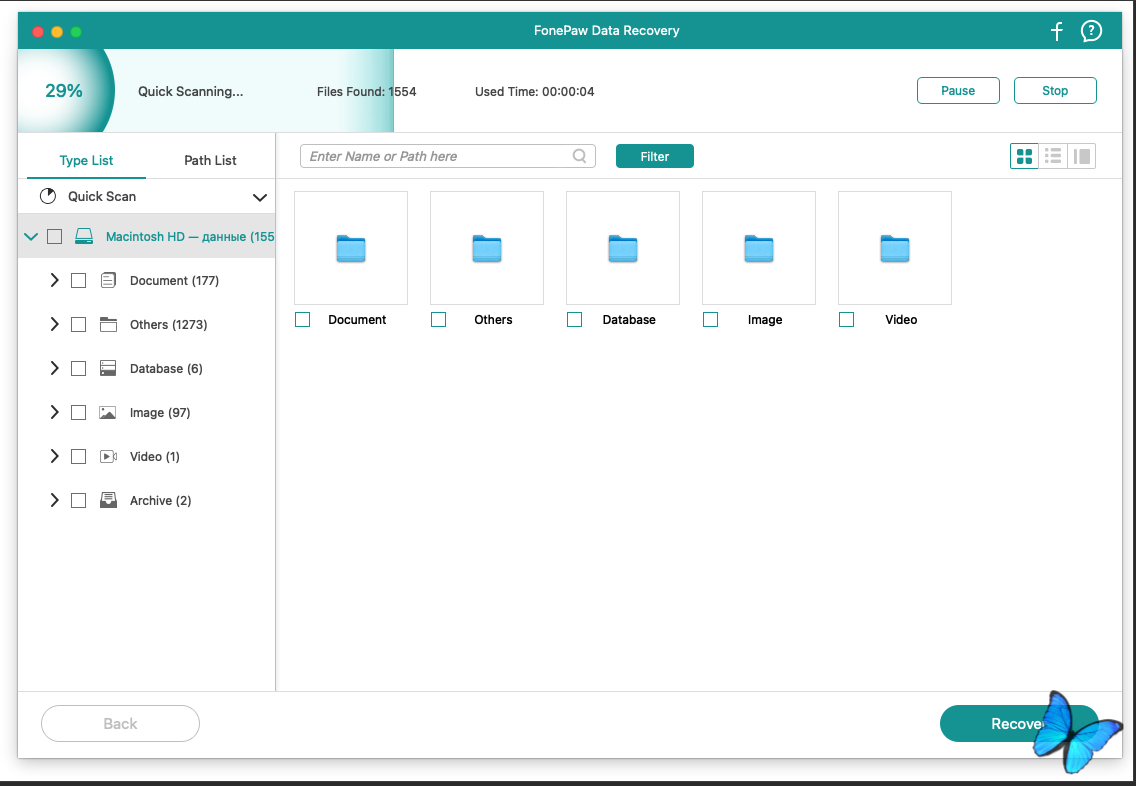This screenshot has width=1136, height=786.
Task: Select the Type List tab
Action: (x=86, y=160)
